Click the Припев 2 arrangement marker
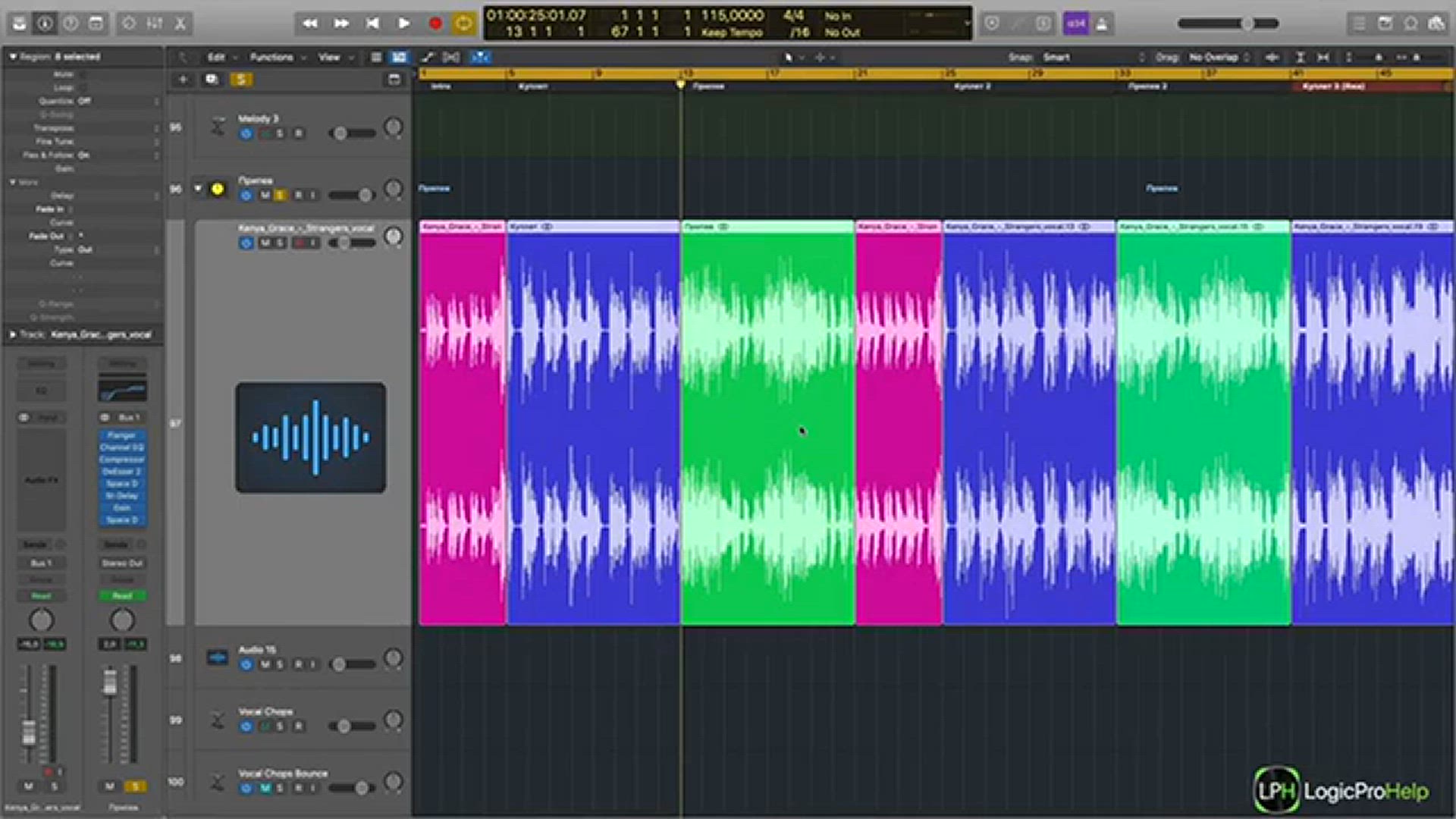Image resolution: width=1456 pixels, height=819 pixels. [x=1147, y=86]
